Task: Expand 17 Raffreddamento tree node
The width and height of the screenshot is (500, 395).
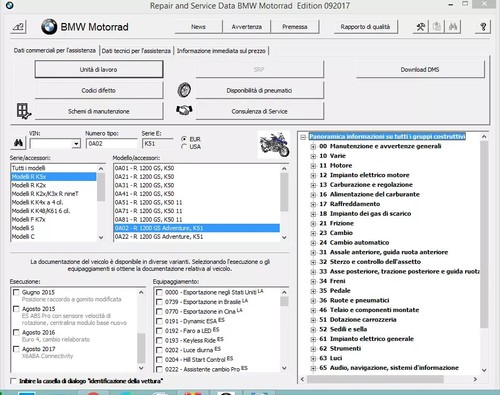Action: (313, 204)
